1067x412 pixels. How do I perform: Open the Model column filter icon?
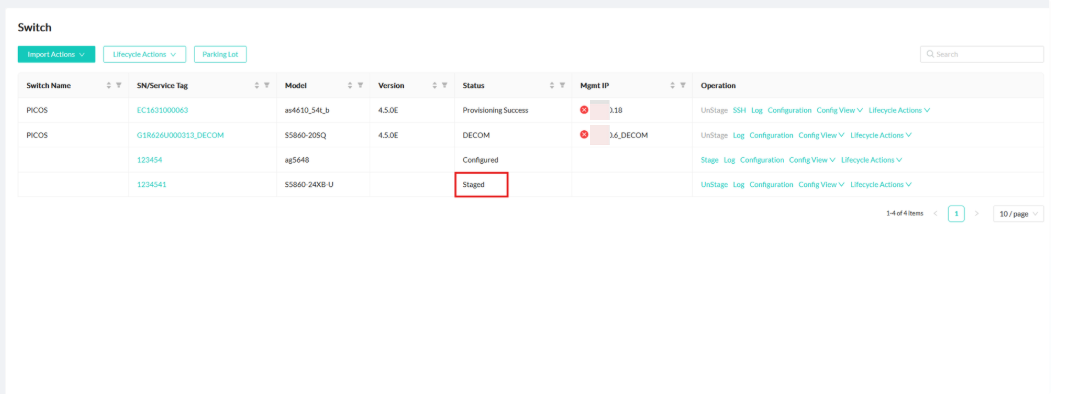360,86
